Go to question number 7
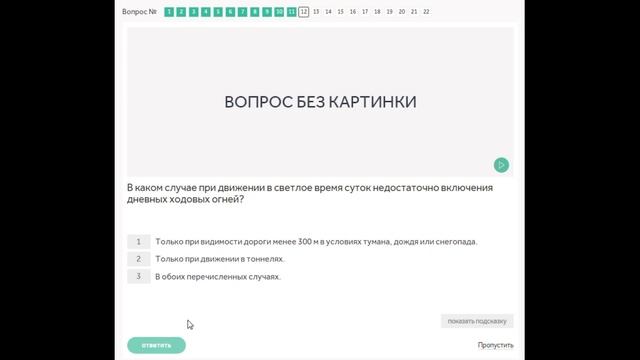 pos(242,12)
